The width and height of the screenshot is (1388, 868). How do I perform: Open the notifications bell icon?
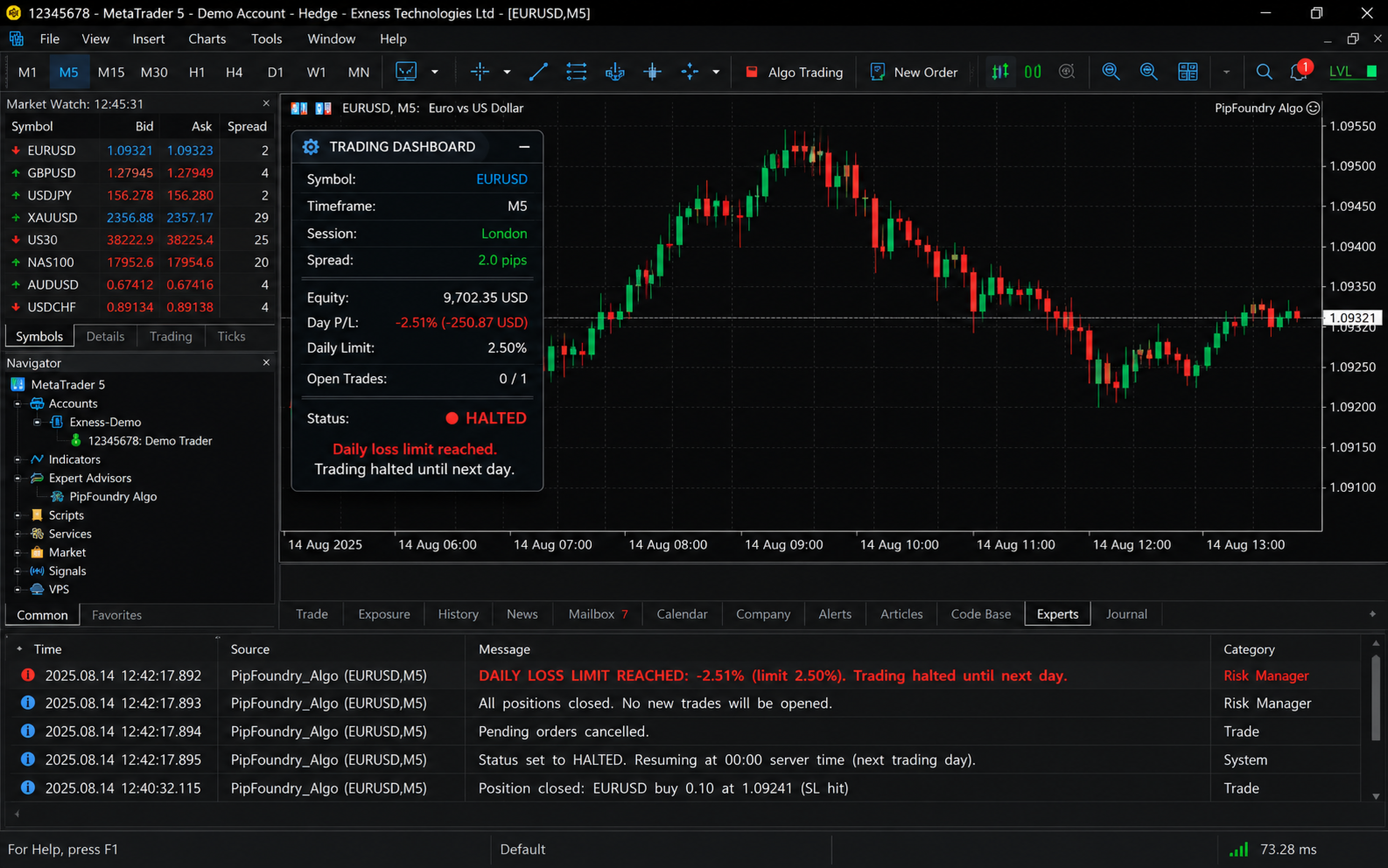[1300, 71]
